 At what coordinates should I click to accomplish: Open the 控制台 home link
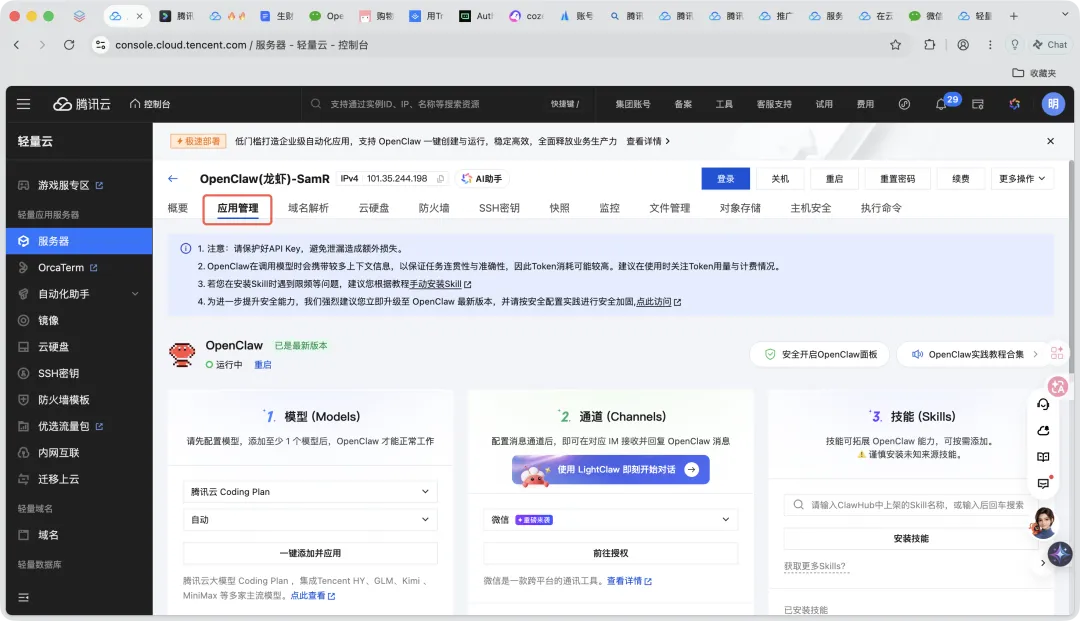[149, 104]
